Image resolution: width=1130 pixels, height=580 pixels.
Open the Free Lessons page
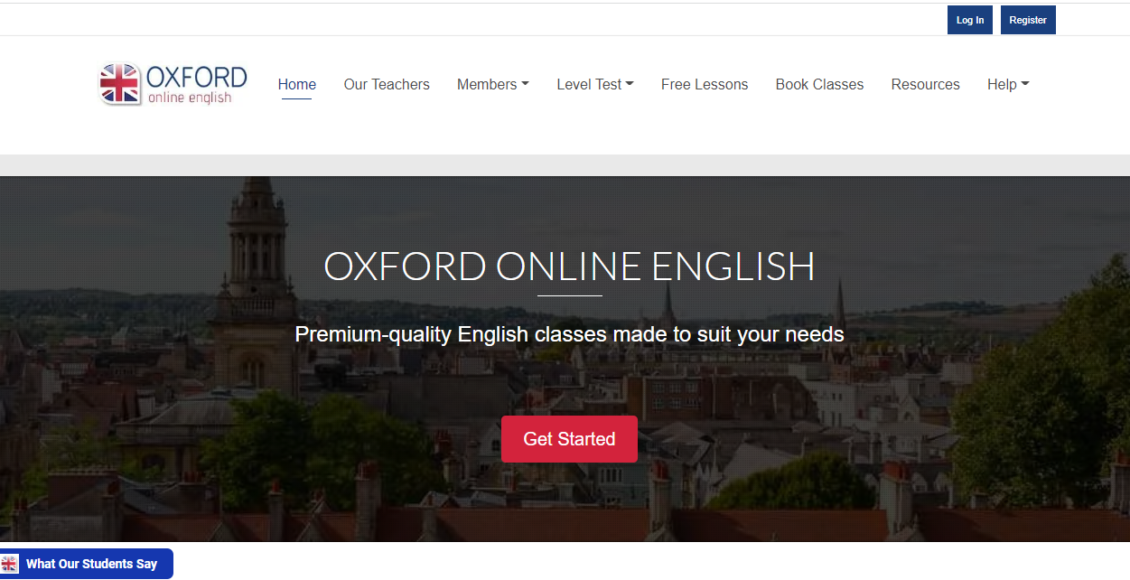click(x=704, y=84)
